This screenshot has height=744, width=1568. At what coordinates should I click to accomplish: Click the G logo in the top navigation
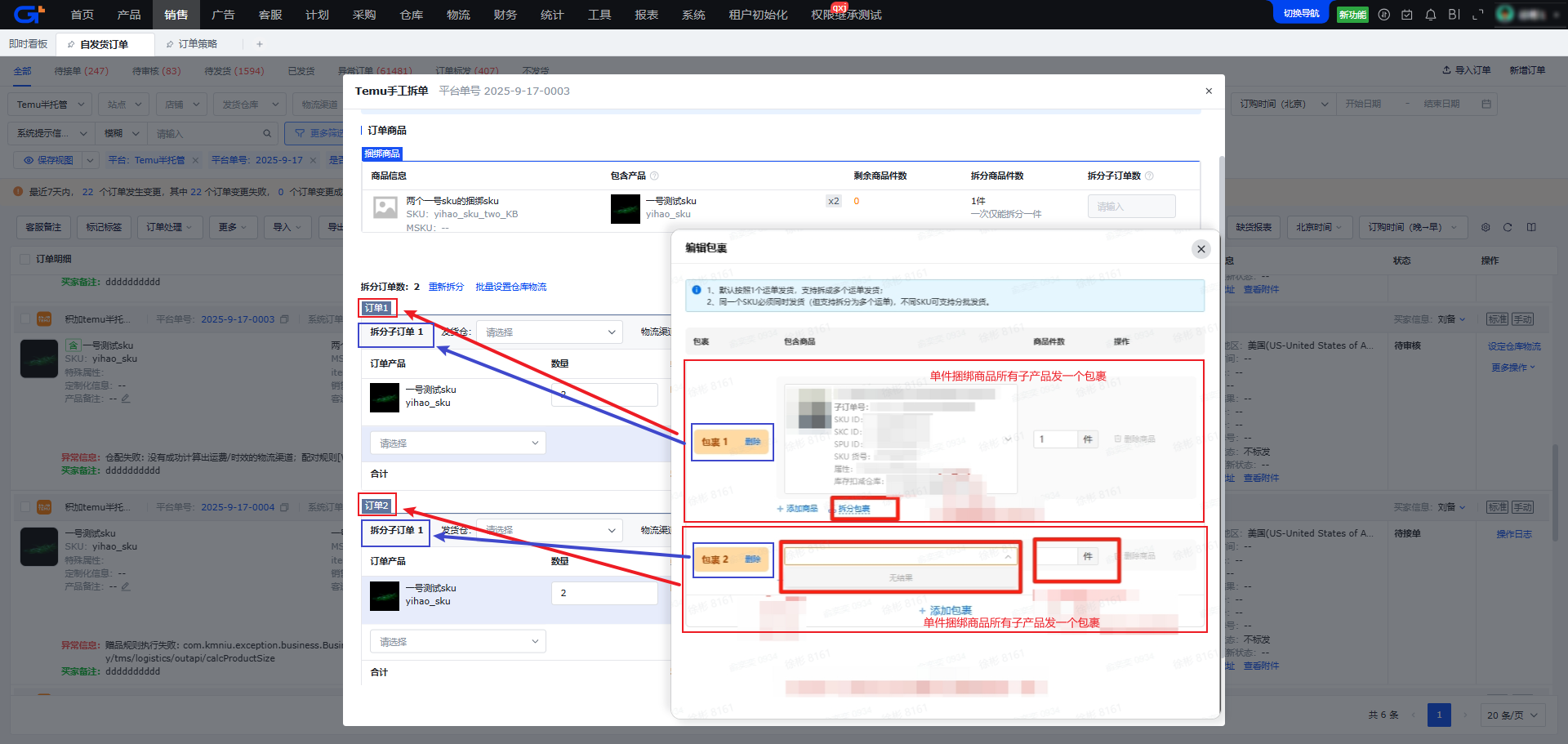pos(29,14)
